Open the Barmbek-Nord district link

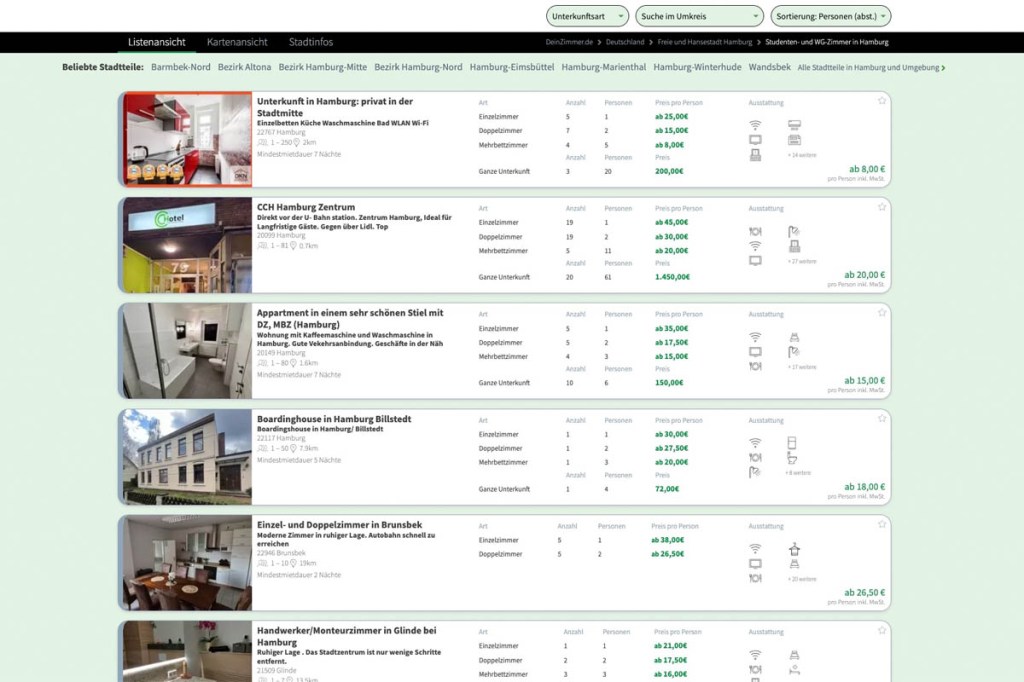pyautogui.click(x=181, y=67)
